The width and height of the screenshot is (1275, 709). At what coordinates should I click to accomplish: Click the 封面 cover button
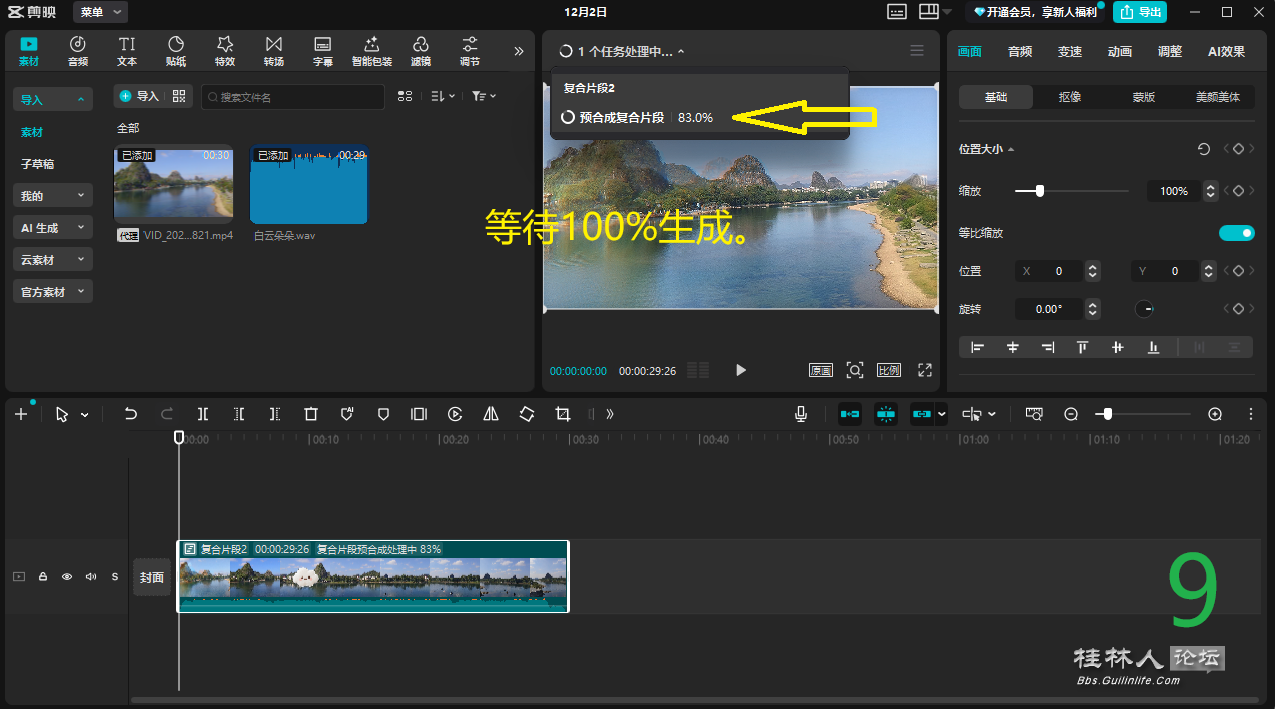152,577
